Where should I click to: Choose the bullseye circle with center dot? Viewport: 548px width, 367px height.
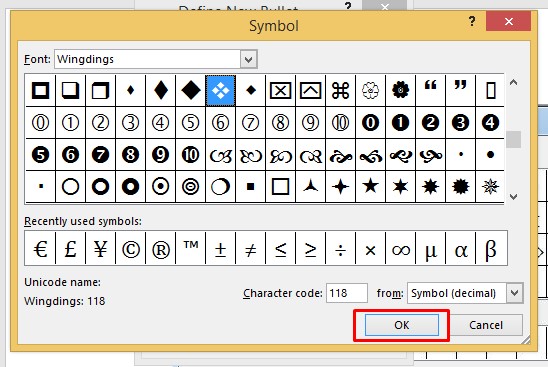(160, 187)
